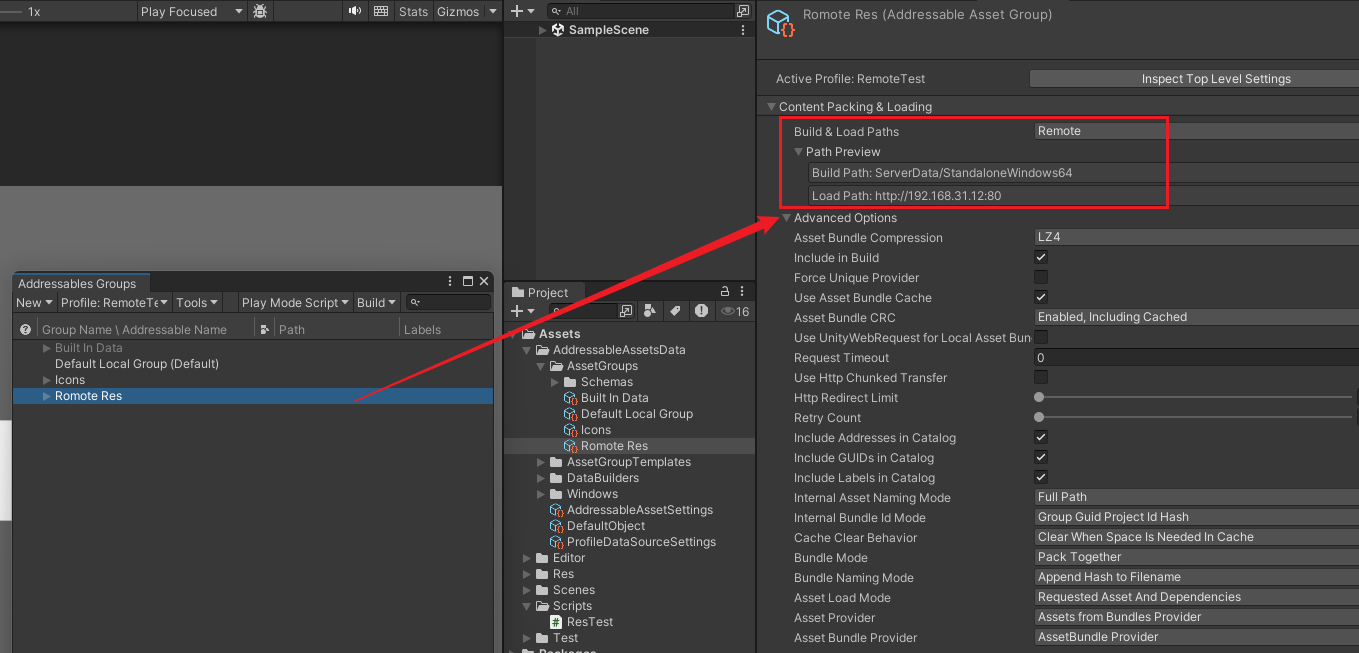The image size is (1359, 653).
Task: Select the AddressableAssetSettings asset icon
Action: [x=557, y=510]
